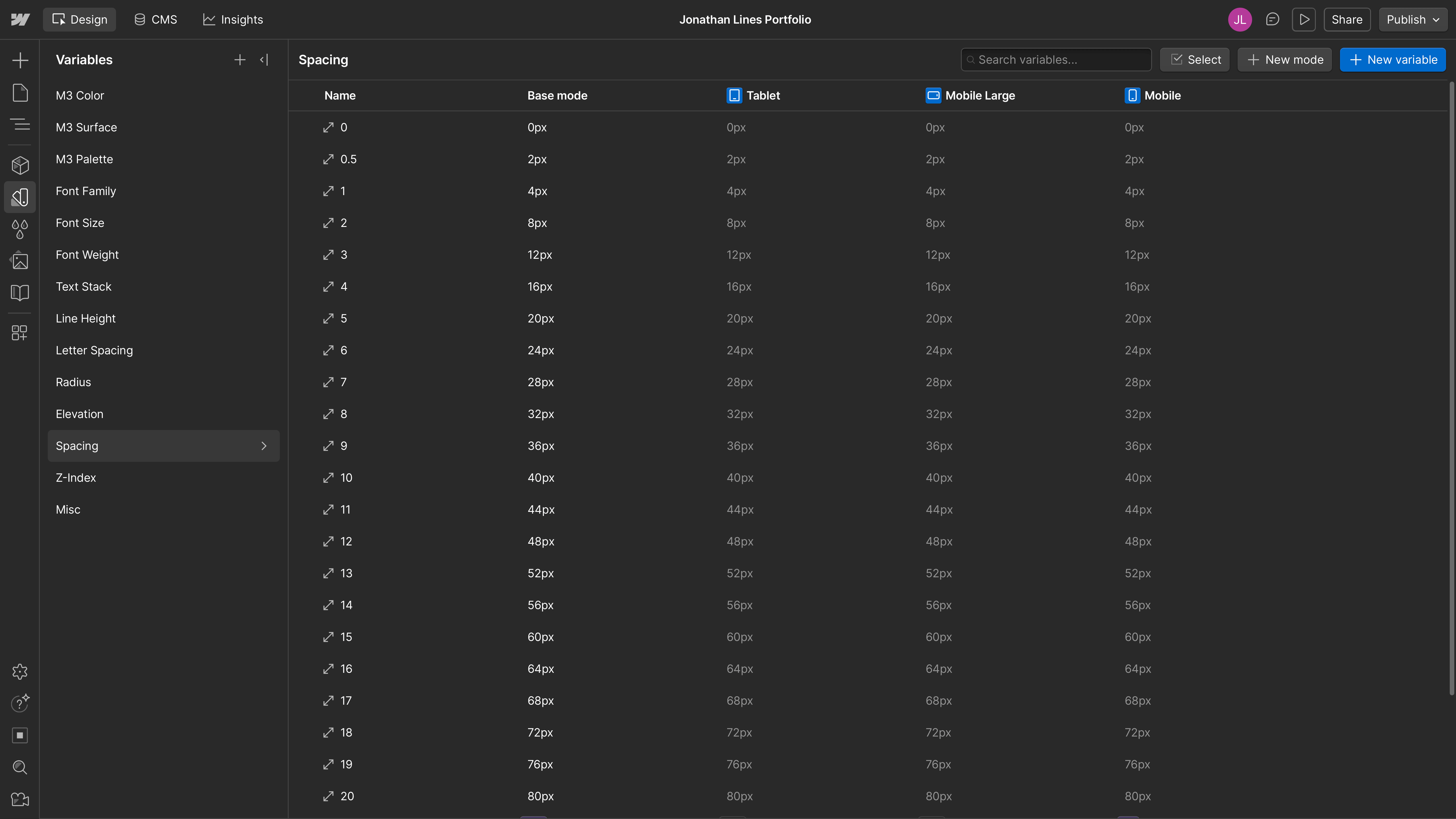Open the Video tutorials camera icon
1456x819 pixels.
[20, 799]
